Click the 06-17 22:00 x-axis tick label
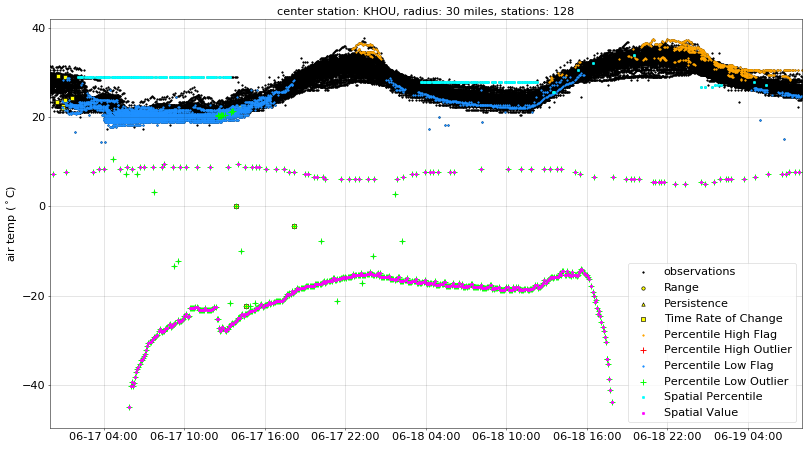This screenshot has width=810, height=450. coord(344,437)
